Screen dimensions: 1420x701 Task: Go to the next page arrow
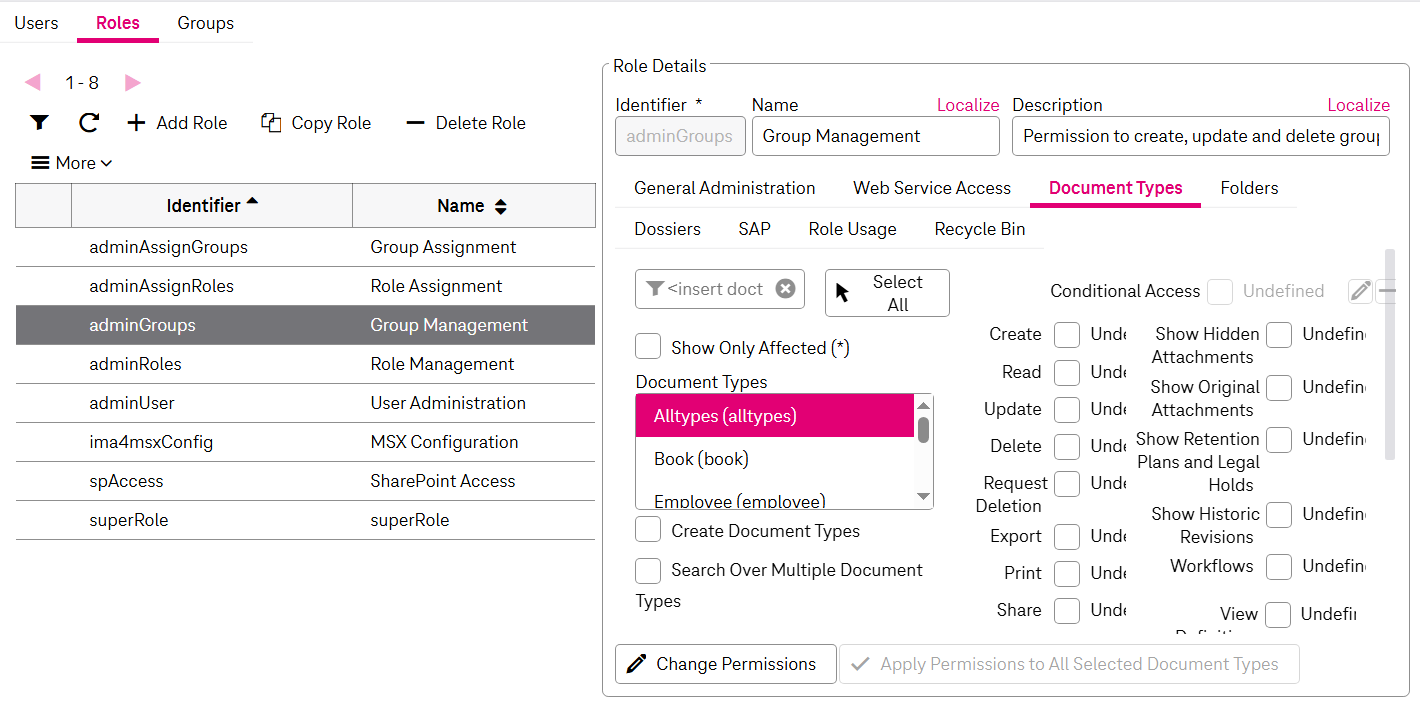[133, 83]
